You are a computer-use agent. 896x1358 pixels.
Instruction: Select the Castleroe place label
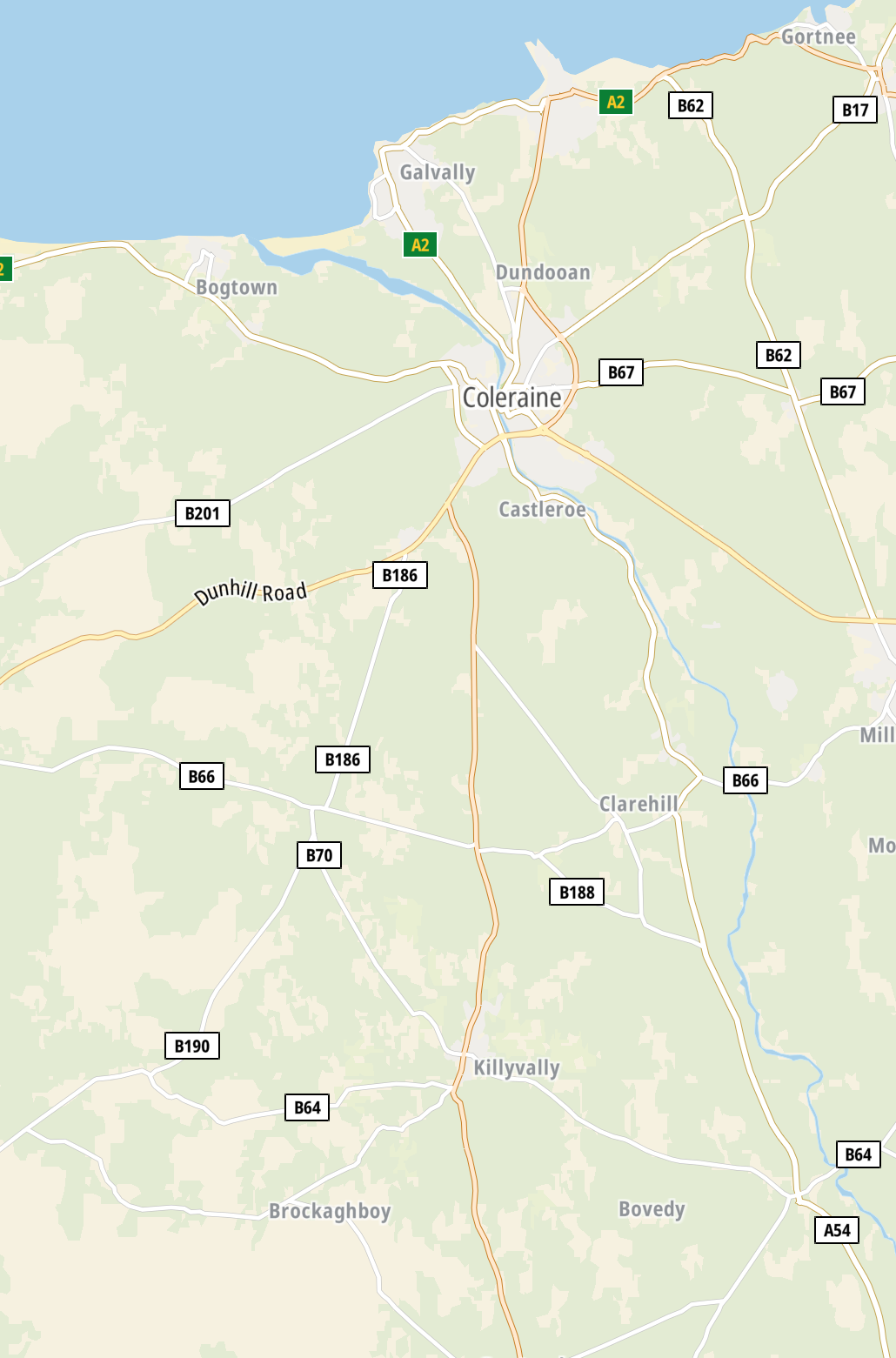(x=542, y=509)
